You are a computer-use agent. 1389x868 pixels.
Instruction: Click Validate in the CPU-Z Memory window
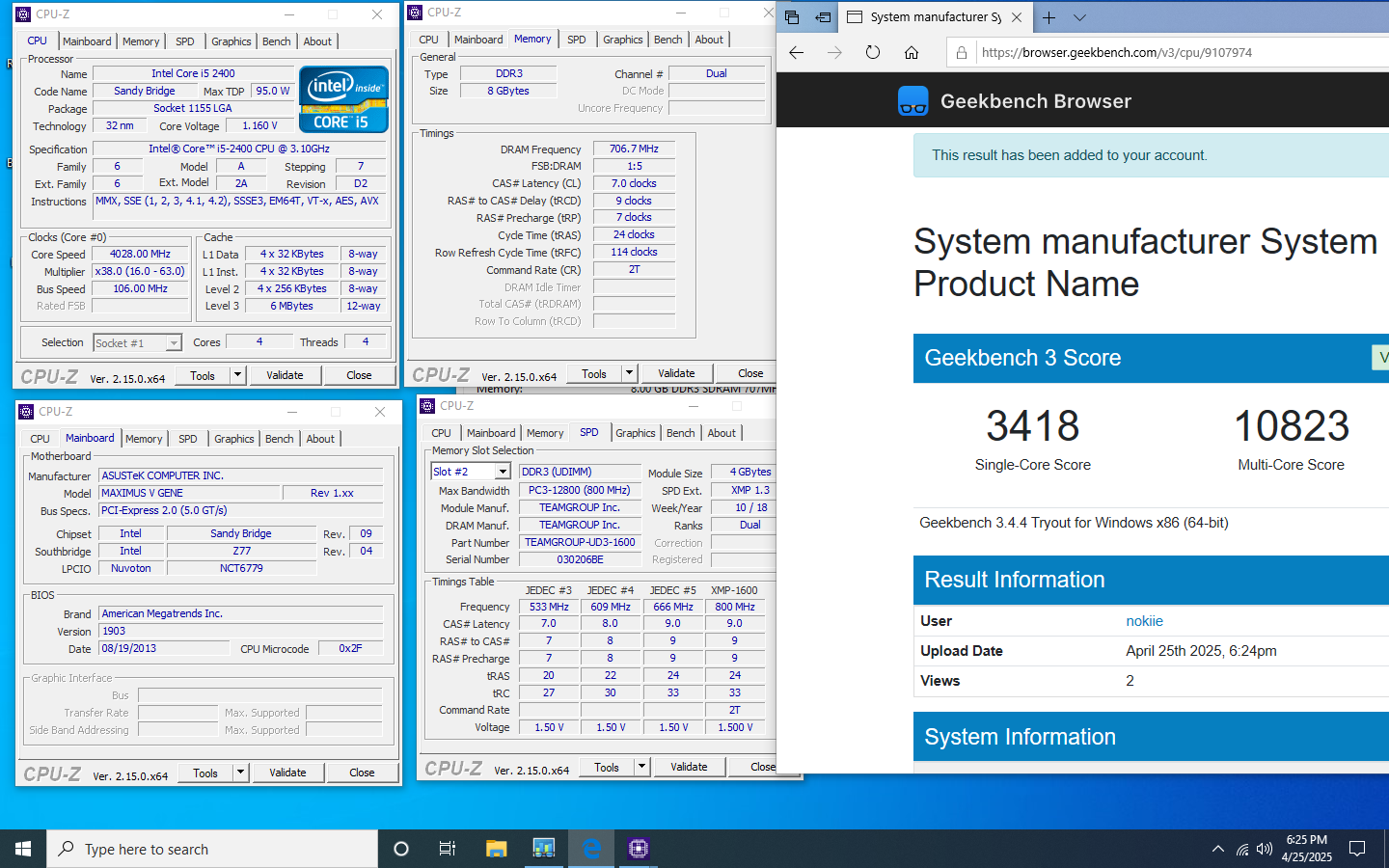676,373
